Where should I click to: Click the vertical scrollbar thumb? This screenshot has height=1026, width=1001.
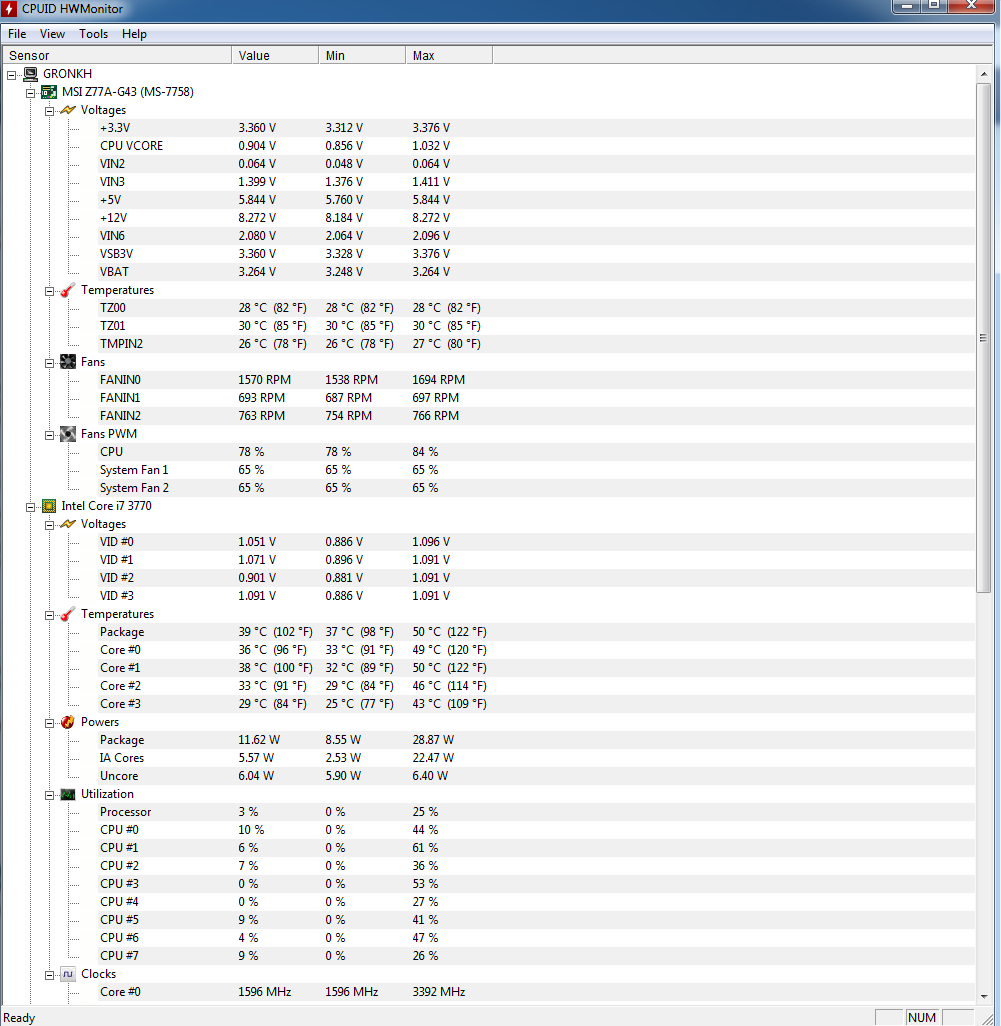pyautogui.click(x=984, y=338)
